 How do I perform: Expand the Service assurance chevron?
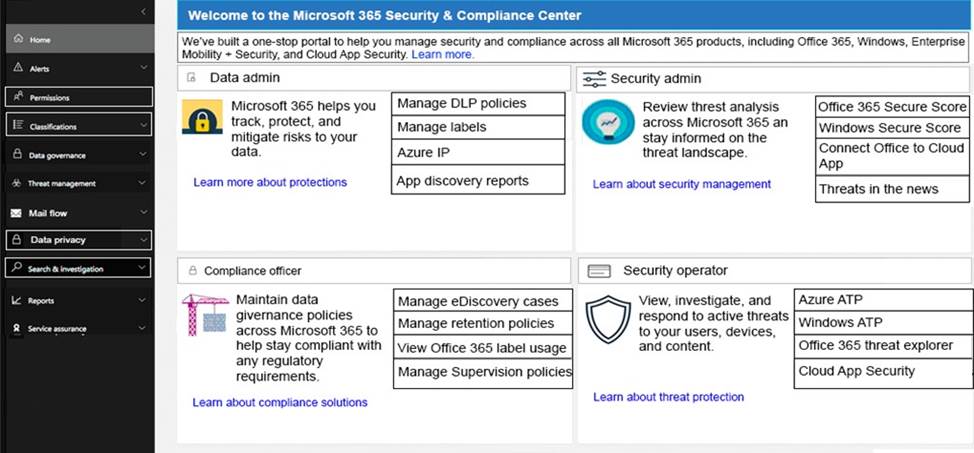tap(142, 328)
